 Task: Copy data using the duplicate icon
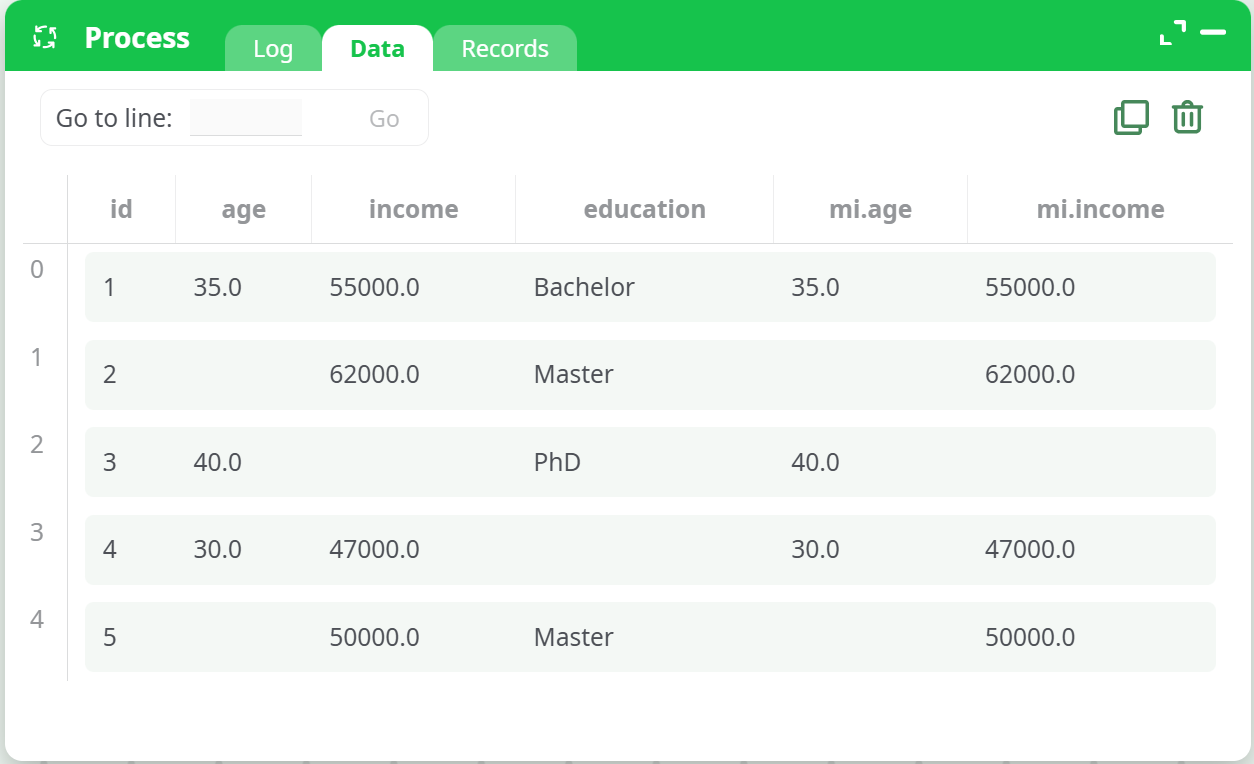tap(1131, 118)
